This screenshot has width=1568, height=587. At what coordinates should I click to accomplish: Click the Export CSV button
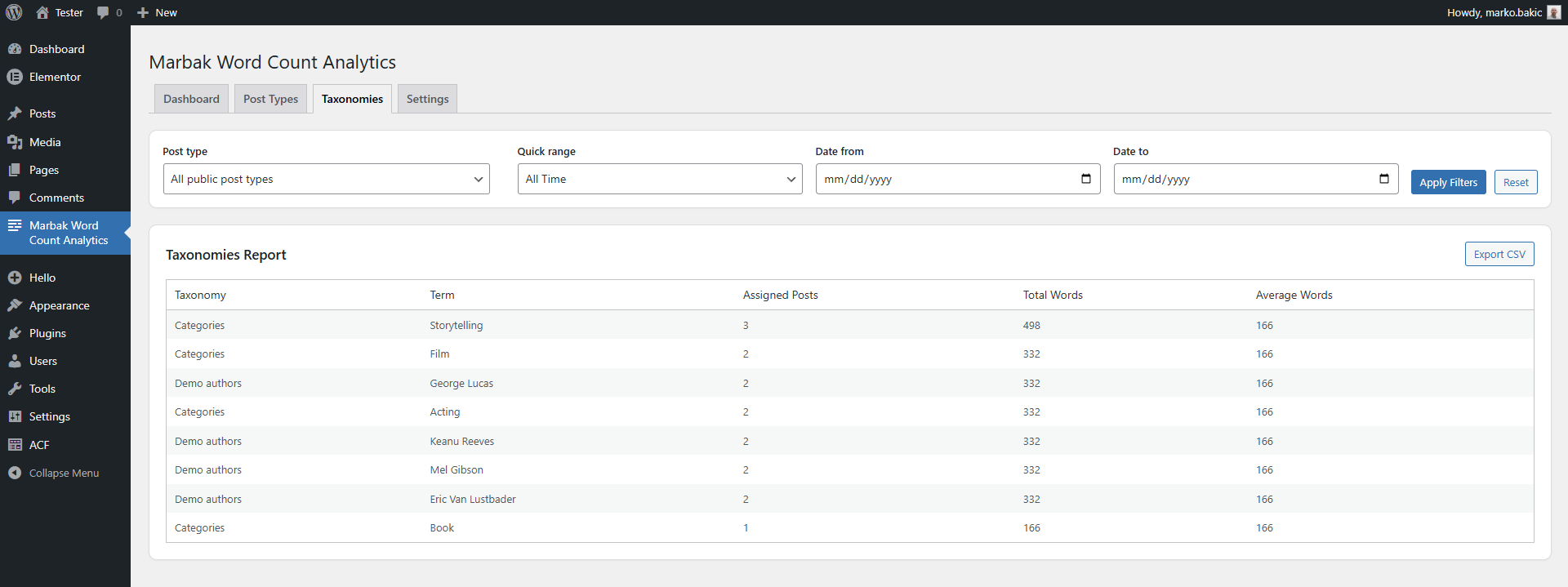pyautogui.click(x=1499, y=254)
